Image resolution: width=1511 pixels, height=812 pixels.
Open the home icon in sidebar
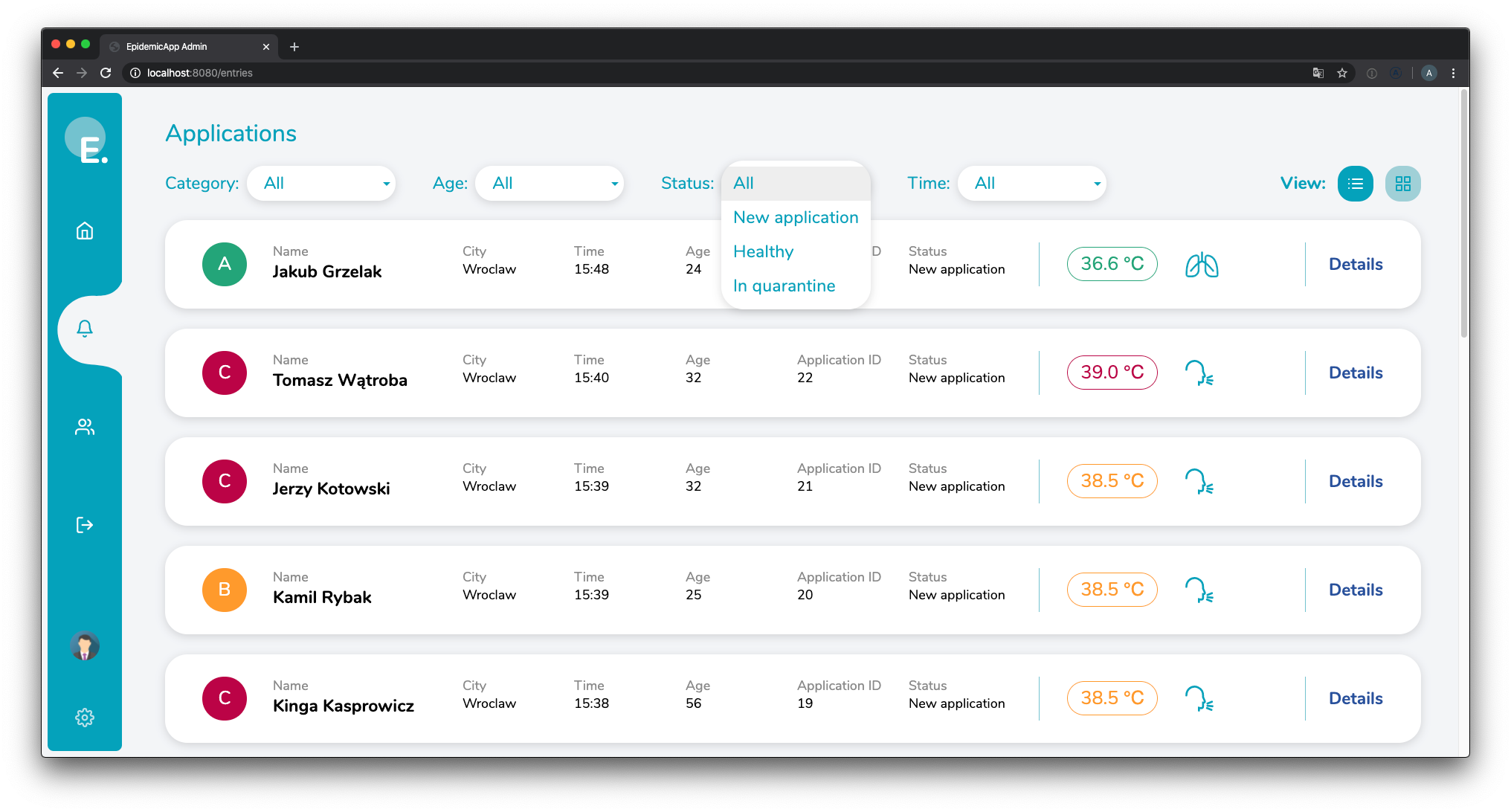tap(85, 231)
